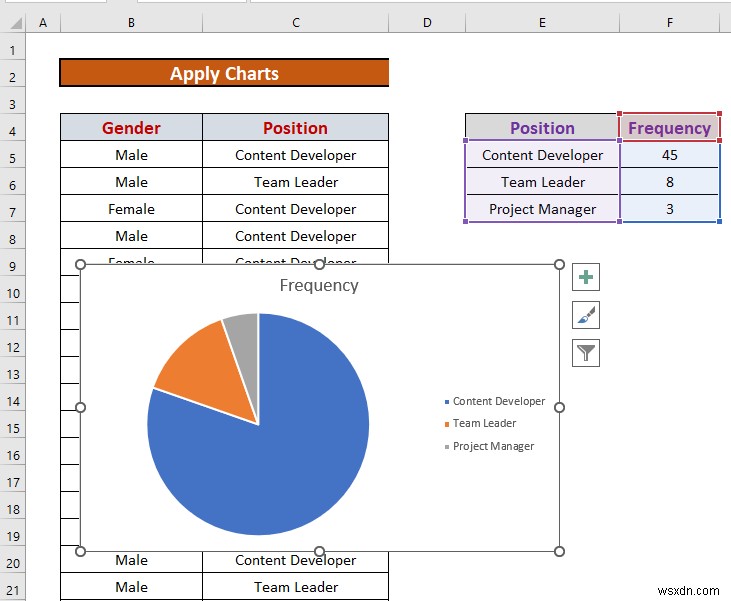Select frequency value 3 cell
731x601 pixels.
[x=669, y=209]
